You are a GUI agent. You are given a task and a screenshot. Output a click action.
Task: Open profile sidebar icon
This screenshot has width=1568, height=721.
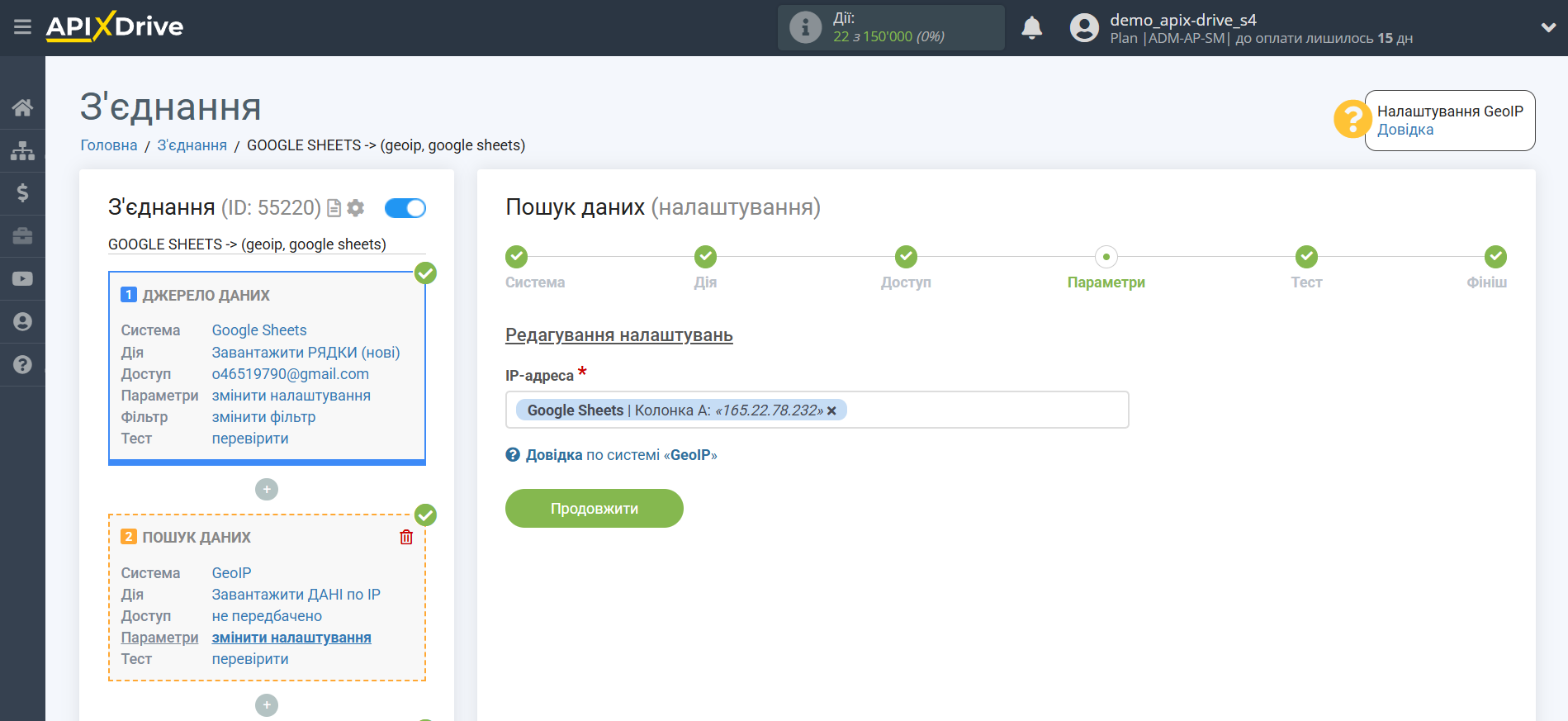pos(22,322)
